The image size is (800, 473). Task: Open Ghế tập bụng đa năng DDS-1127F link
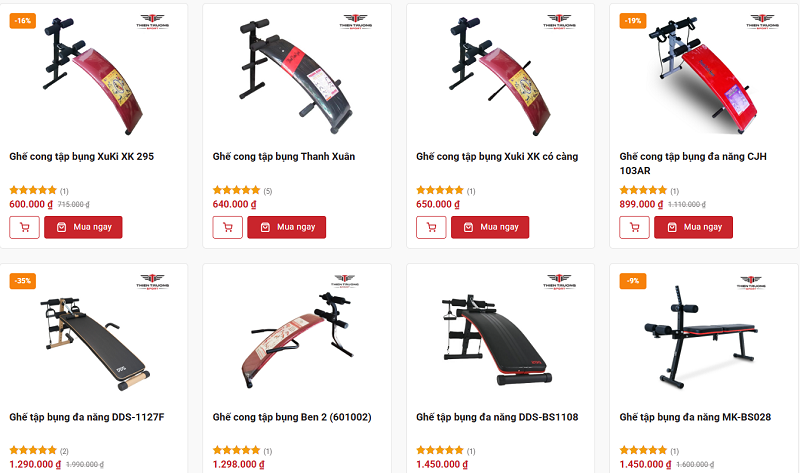coord(87,417)
